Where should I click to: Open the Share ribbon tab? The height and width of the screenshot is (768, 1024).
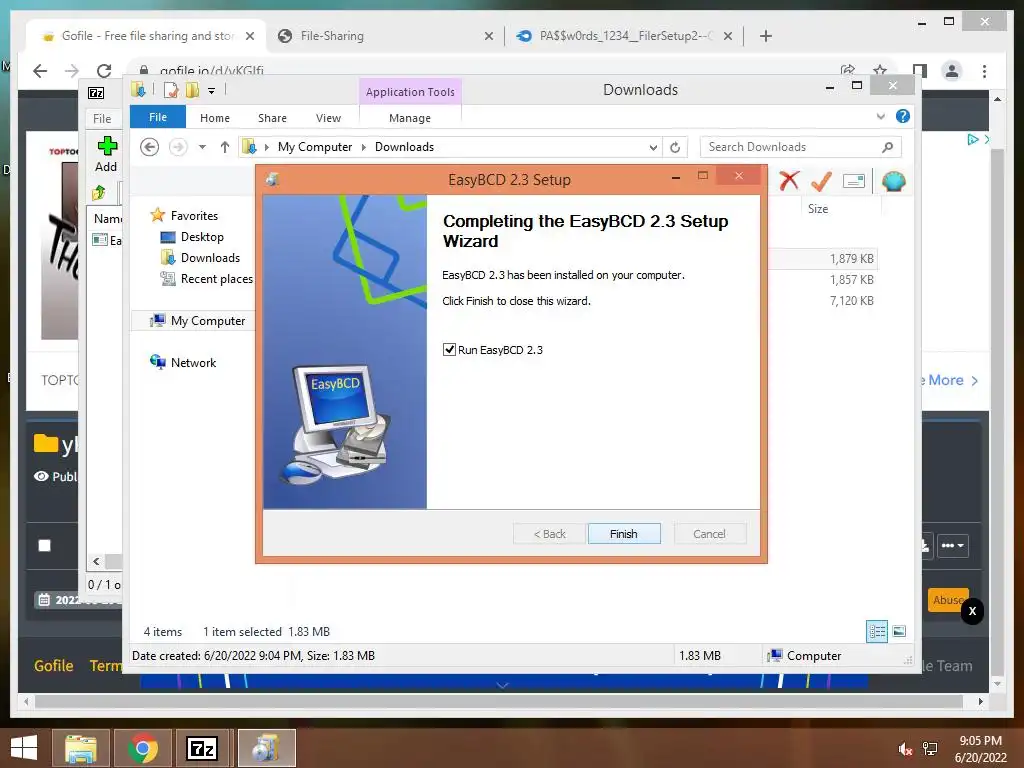[272, 118]
